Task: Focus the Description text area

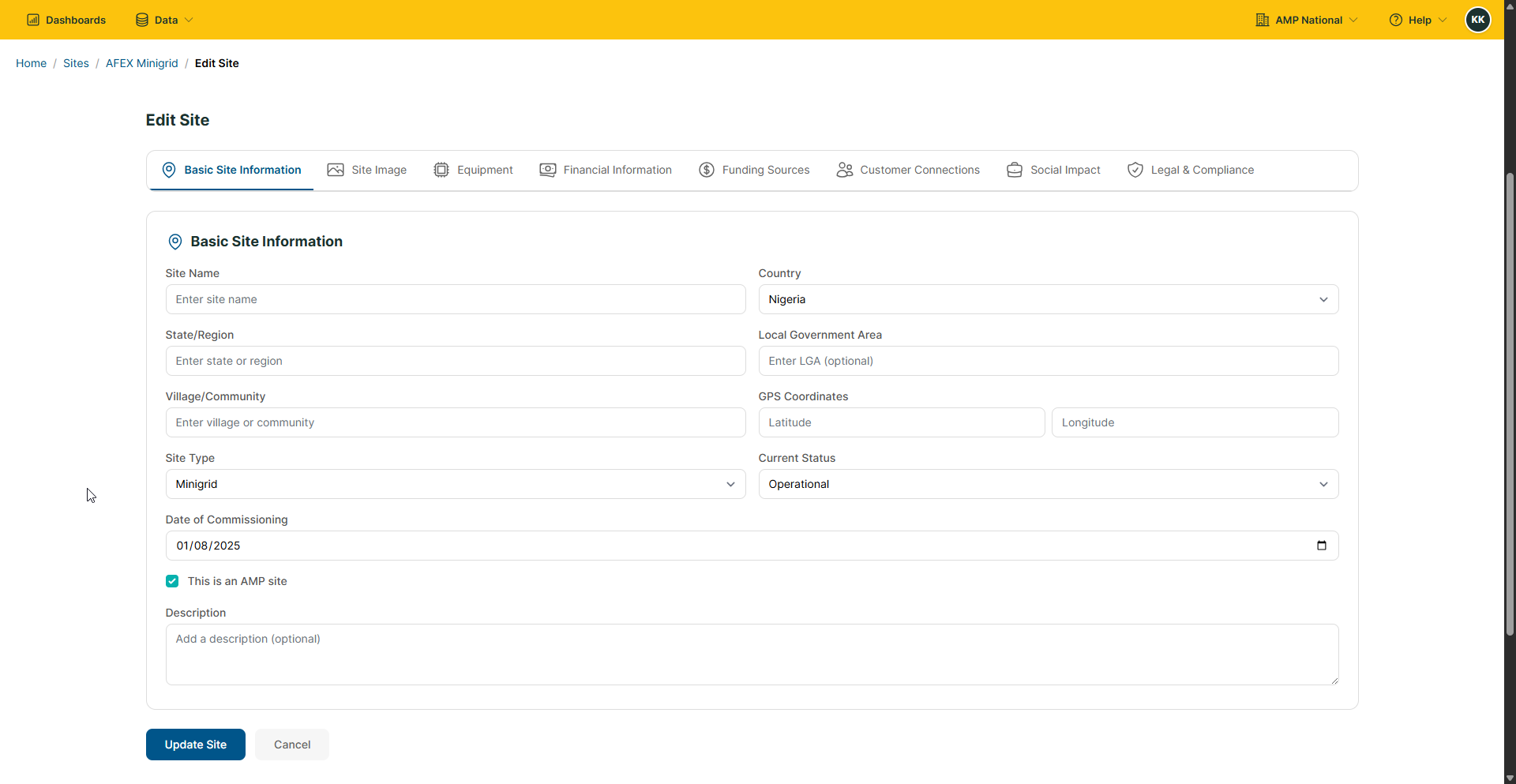Action: 752,655
